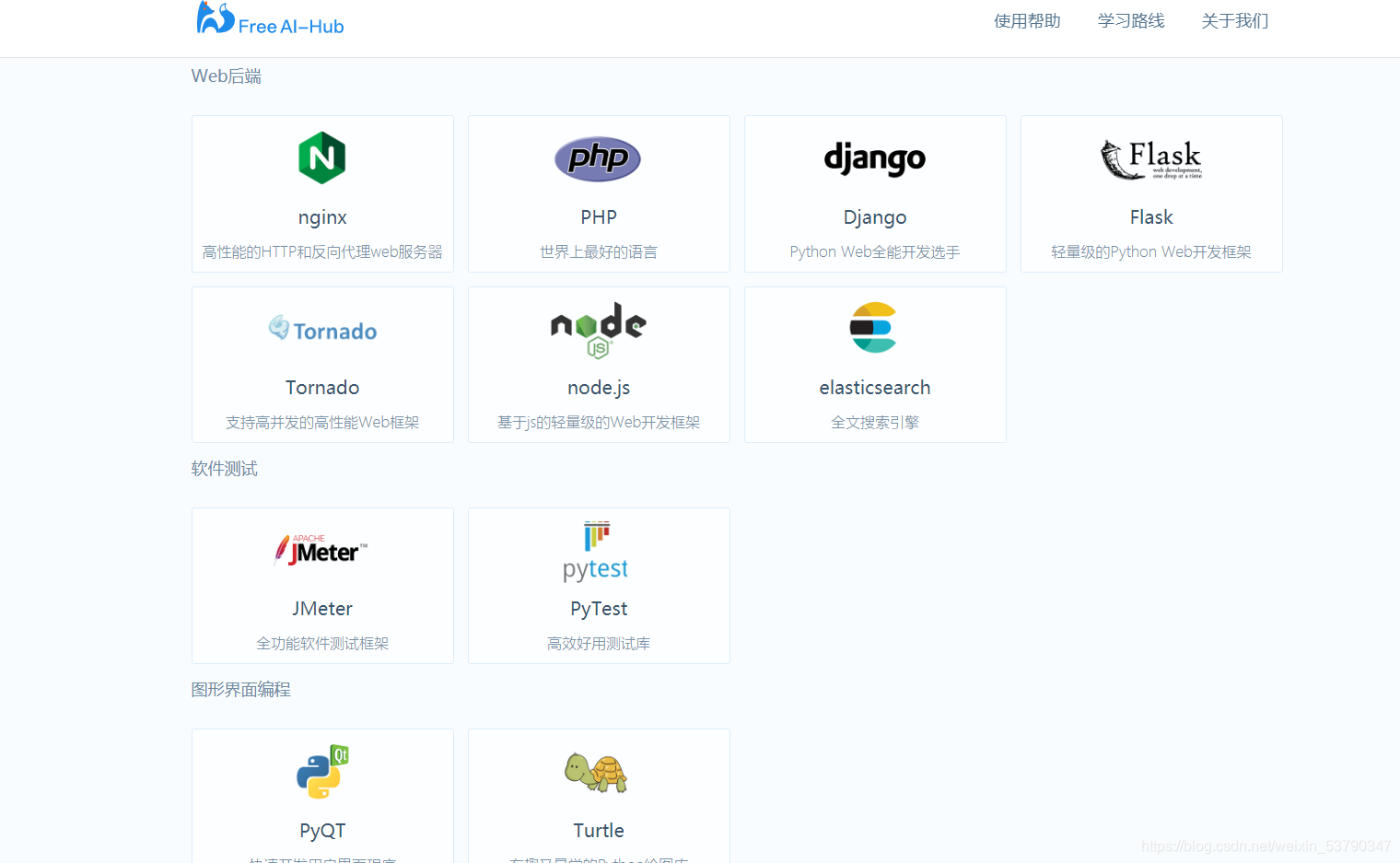Viewport: 1400px width, 863px height.
Task: Click the 软件测试 section heading
Action: [225, 469]
